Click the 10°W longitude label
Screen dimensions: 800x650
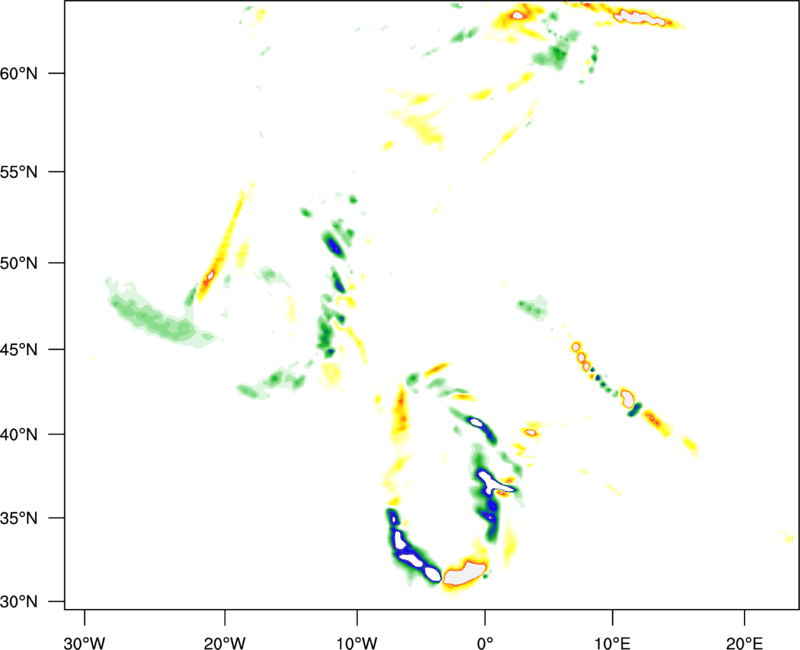pos(357,643)
